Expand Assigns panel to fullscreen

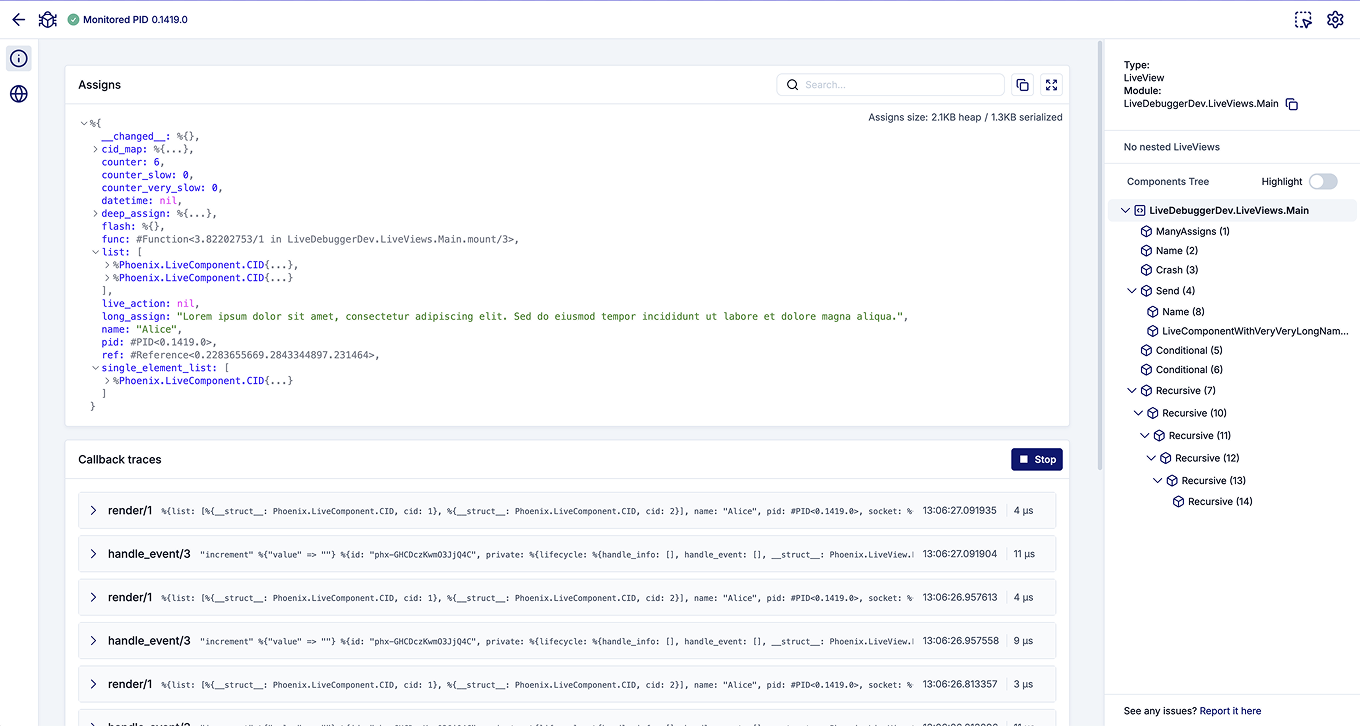[1051, 85]
